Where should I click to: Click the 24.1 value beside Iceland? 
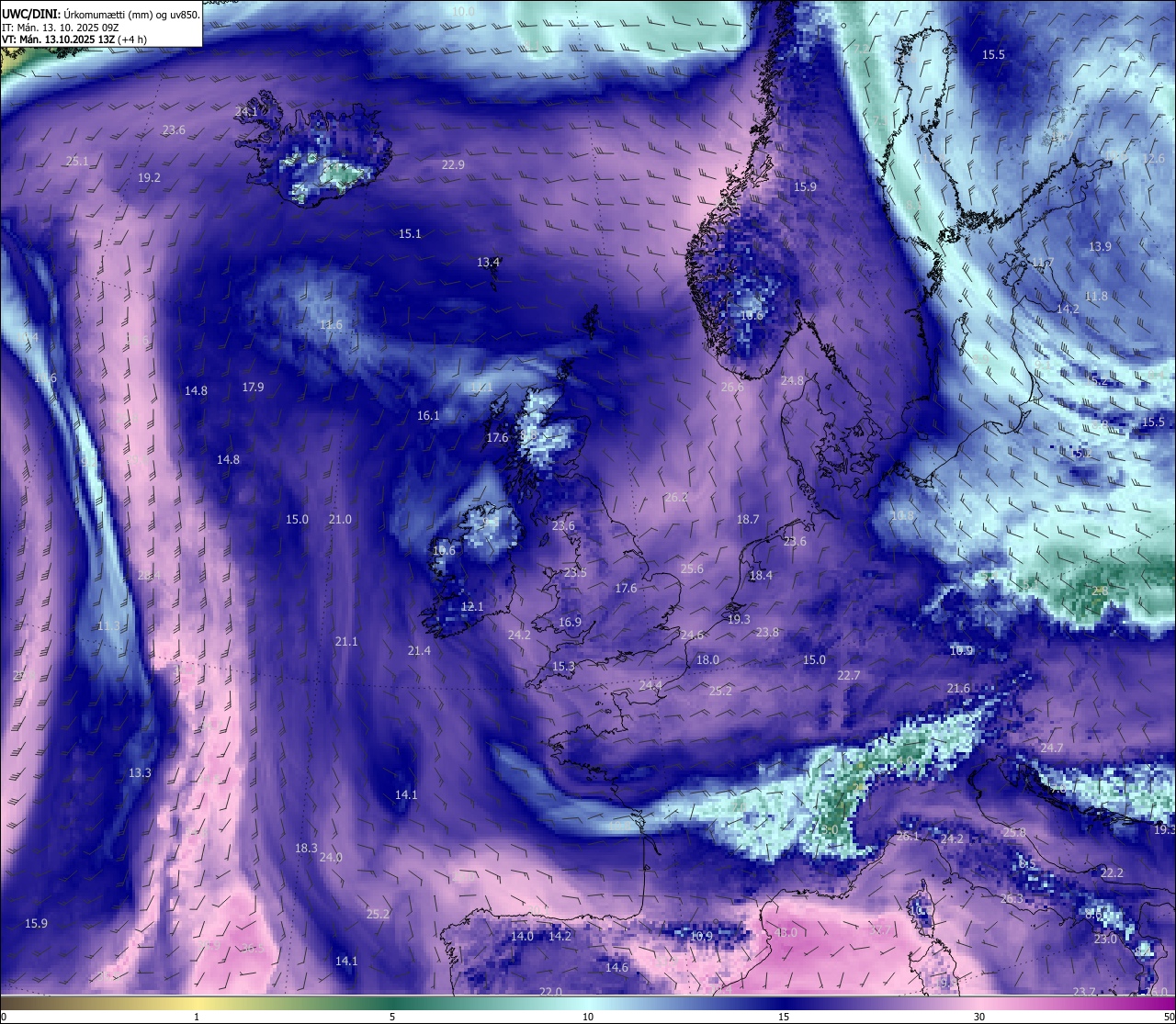tap(246, 112)
